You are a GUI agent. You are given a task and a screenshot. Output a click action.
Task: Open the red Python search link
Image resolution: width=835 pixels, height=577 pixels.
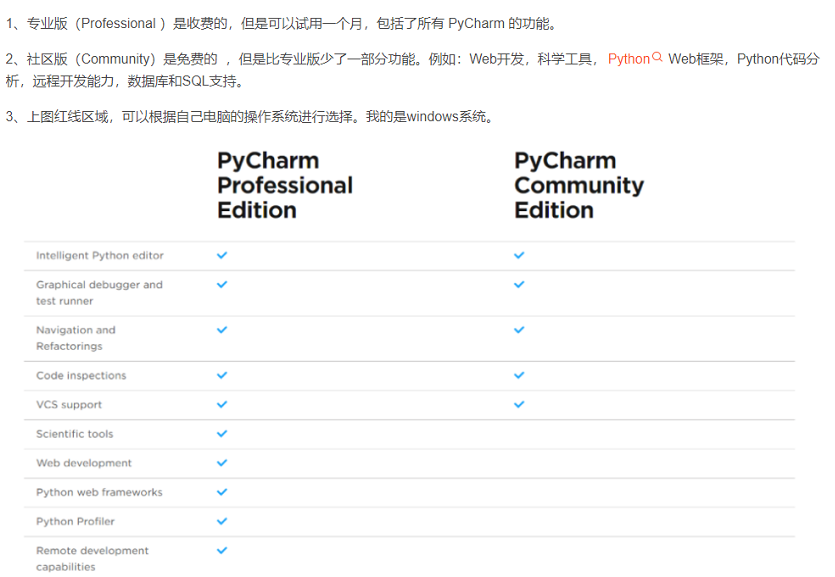pos(629,59)
